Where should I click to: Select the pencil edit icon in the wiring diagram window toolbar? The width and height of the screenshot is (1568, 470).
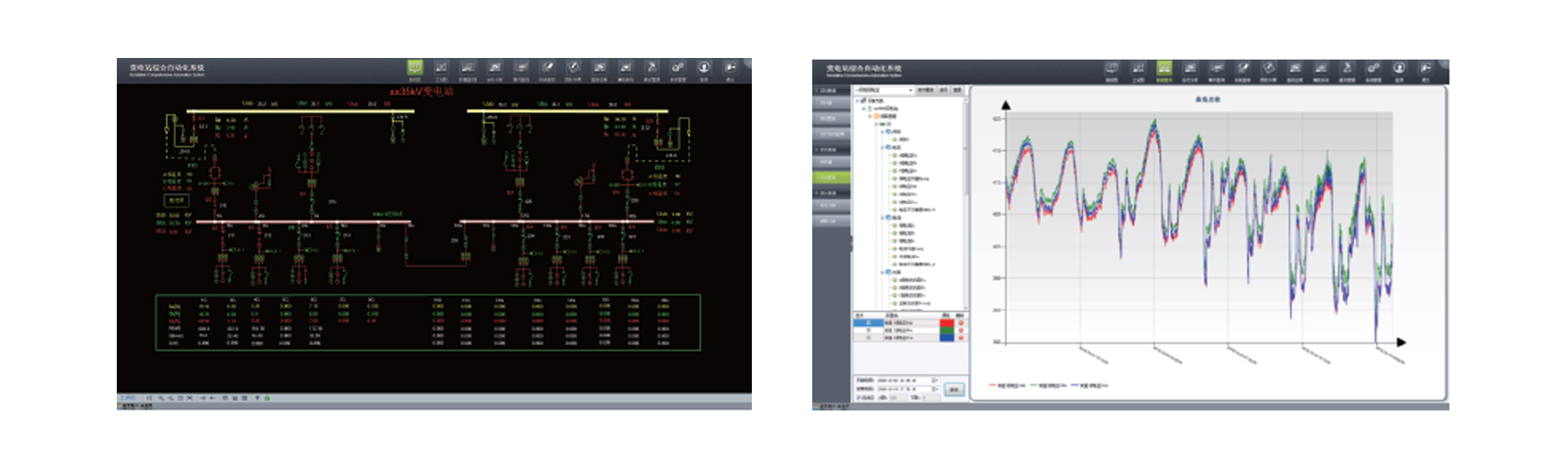(x=547, y=67)
